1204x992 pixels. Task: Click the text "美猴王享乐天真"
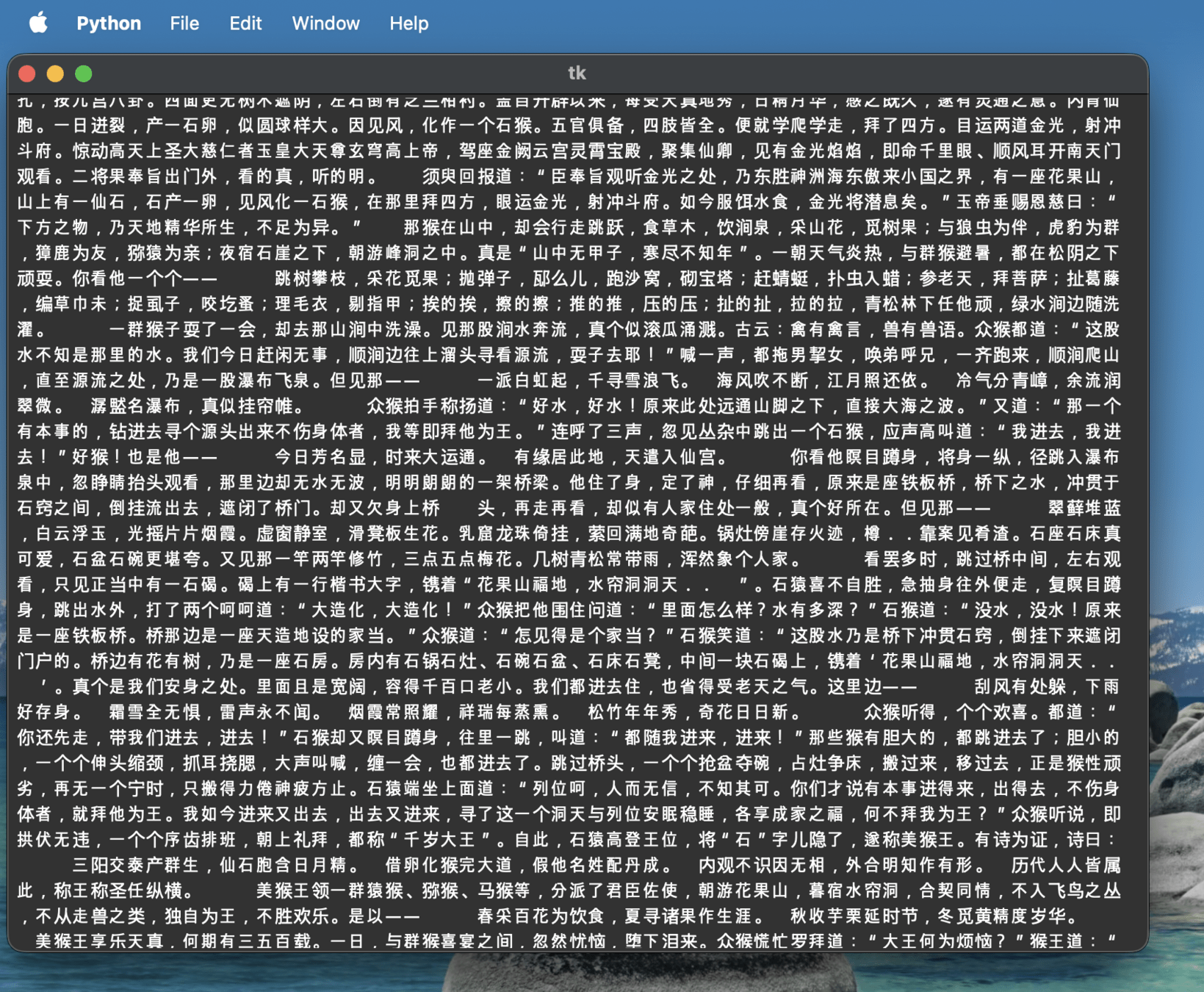click(100, 941)
